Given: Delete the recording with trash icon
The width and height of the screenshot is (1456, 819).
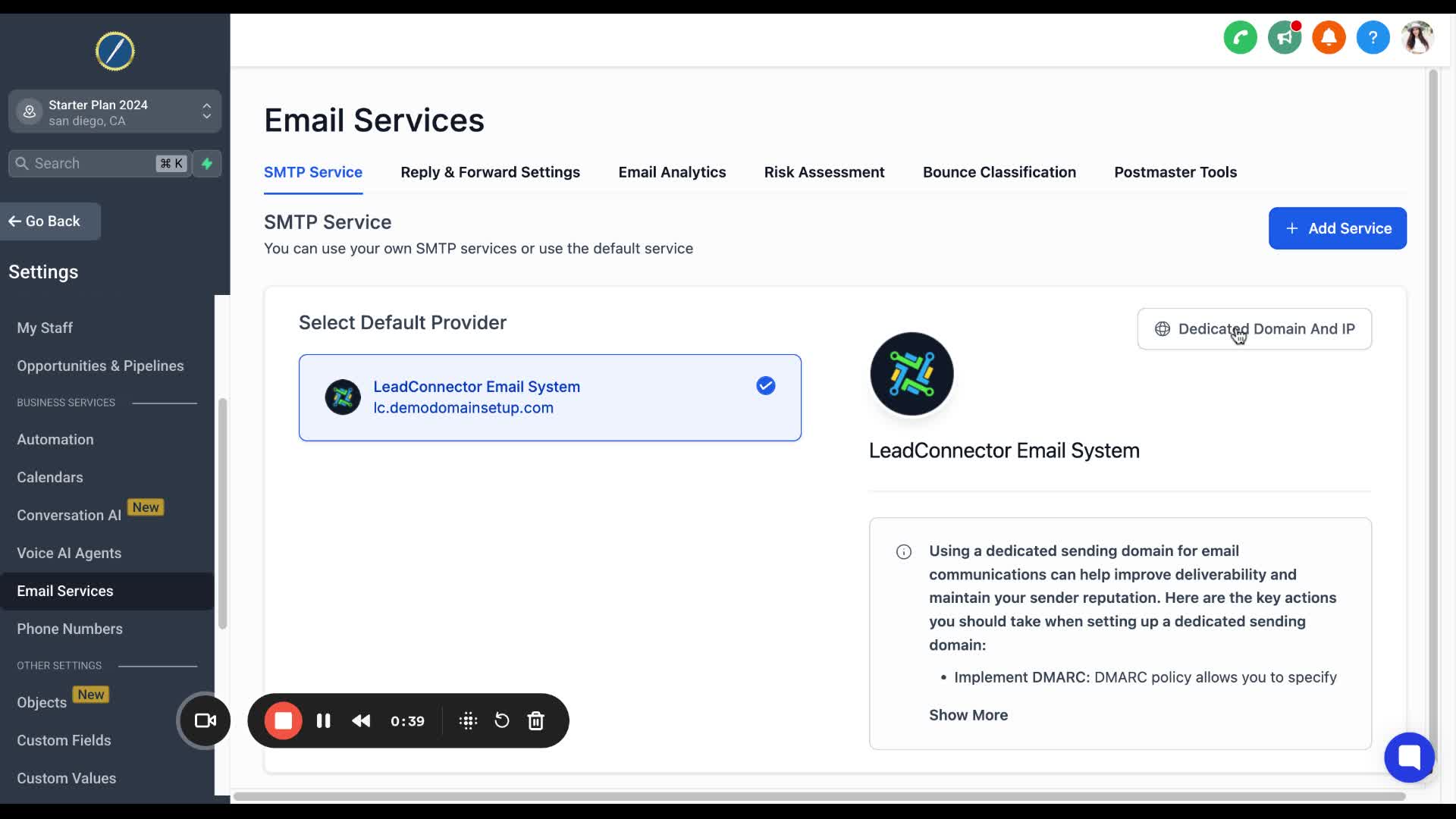Looking at the screenshot, I should pyautogui.click(x=536, y=720).
